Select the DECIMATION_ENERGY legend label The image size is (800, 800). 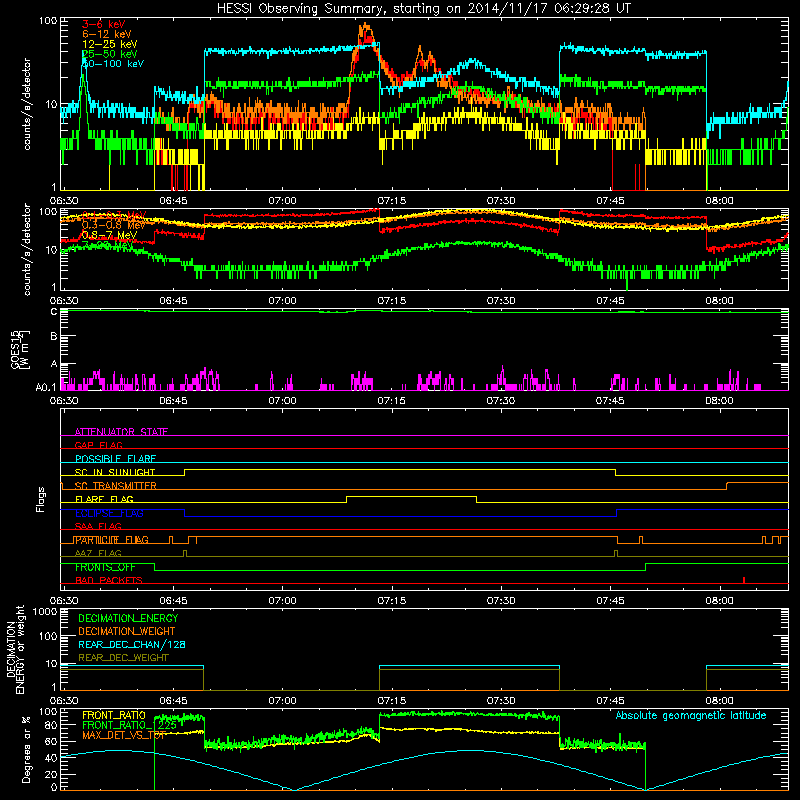point(128,618)
